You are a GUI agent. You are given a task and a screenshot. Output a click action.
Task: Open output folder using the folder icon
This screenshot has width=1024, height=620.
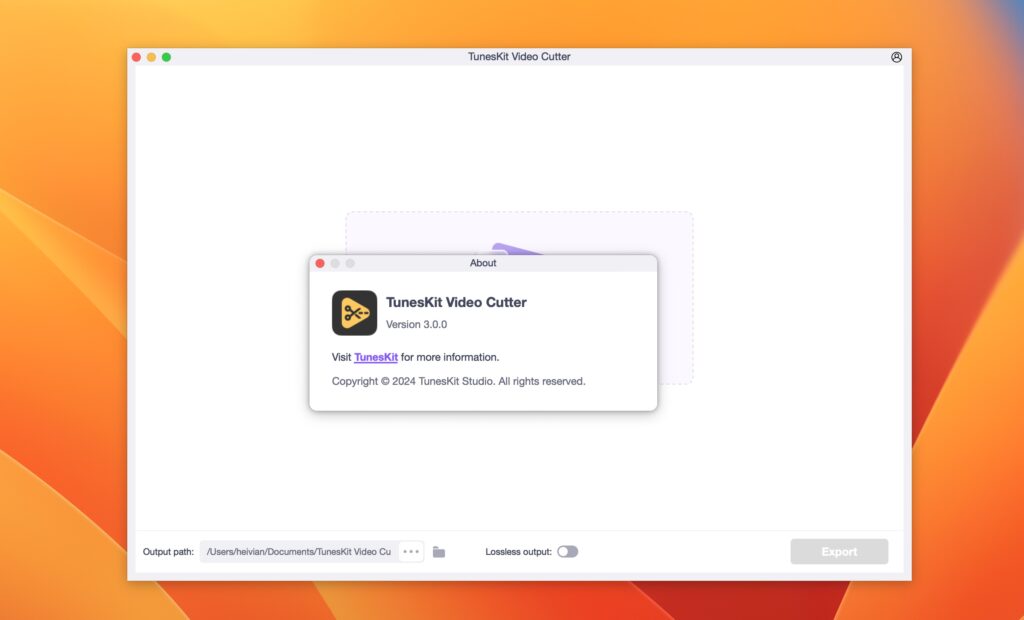[x=438, y=551]
